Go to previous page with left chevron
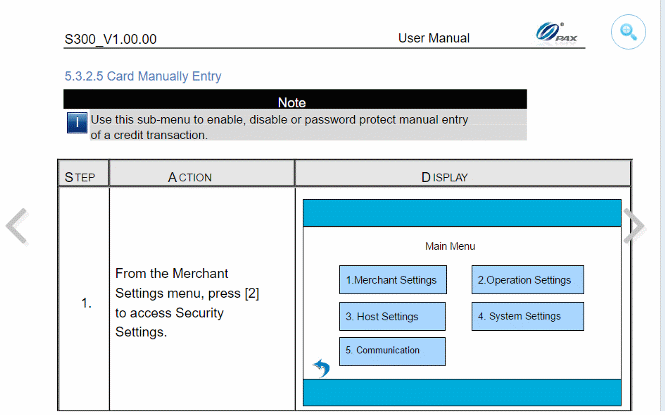 17,227
